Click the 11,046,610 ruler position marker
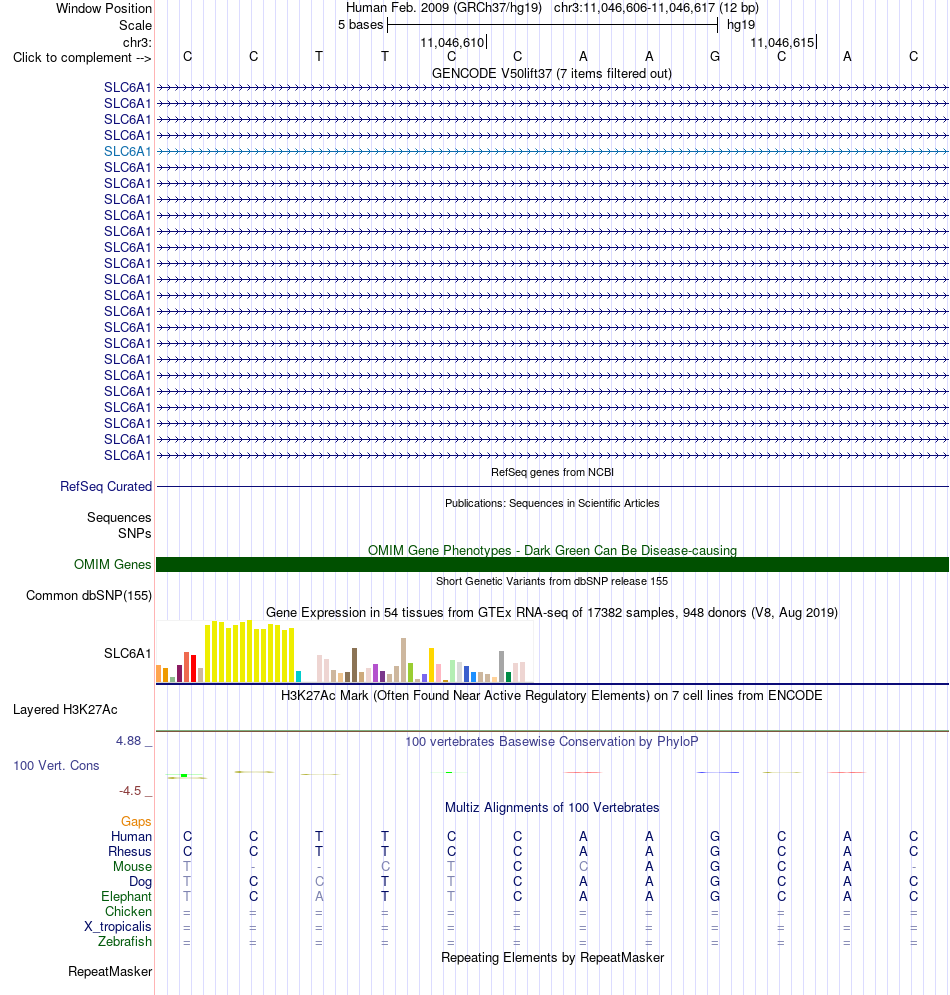The height and width of the screenshot is (995, 950). pos(452,43)
